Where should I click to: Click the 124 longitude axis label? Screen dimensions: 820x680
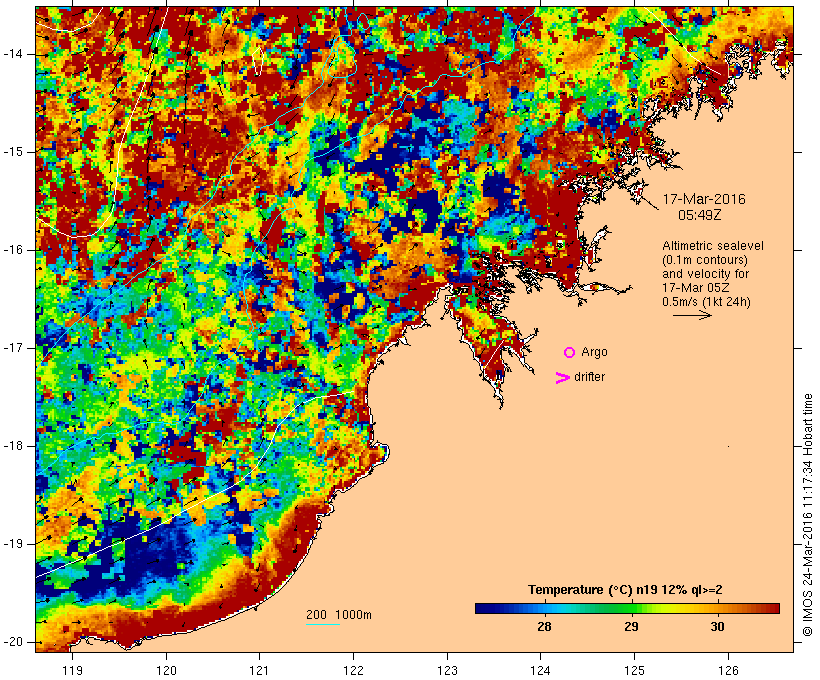click(541, 670)
